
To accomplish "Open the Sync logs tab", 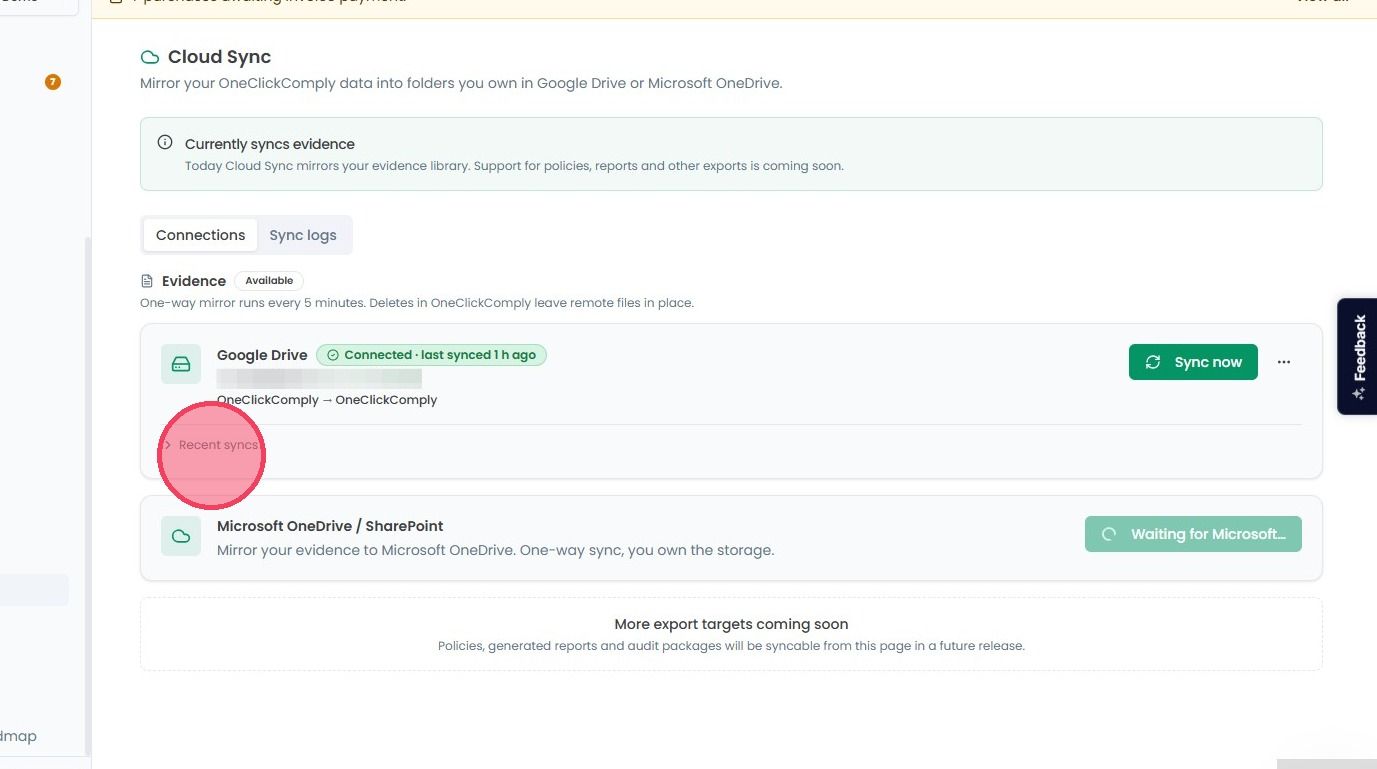I will (303, 235).
